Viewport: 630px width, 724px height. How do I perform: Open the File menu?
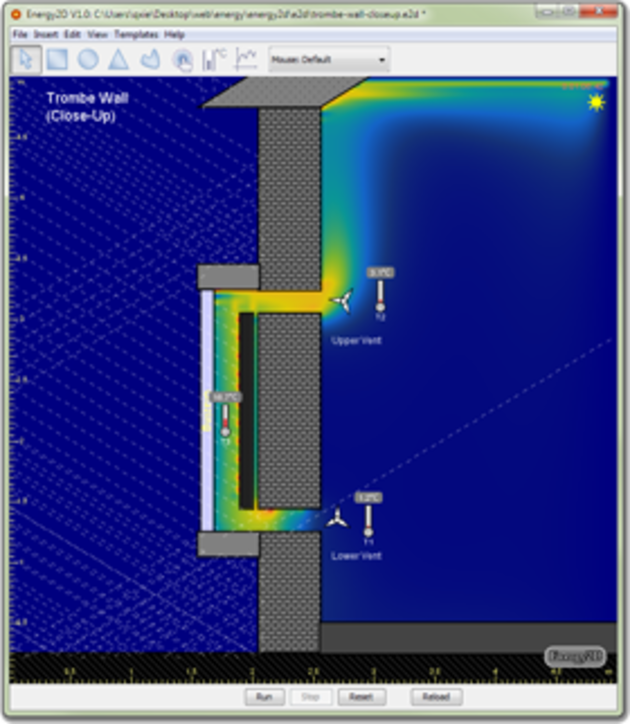pos(20,35)
